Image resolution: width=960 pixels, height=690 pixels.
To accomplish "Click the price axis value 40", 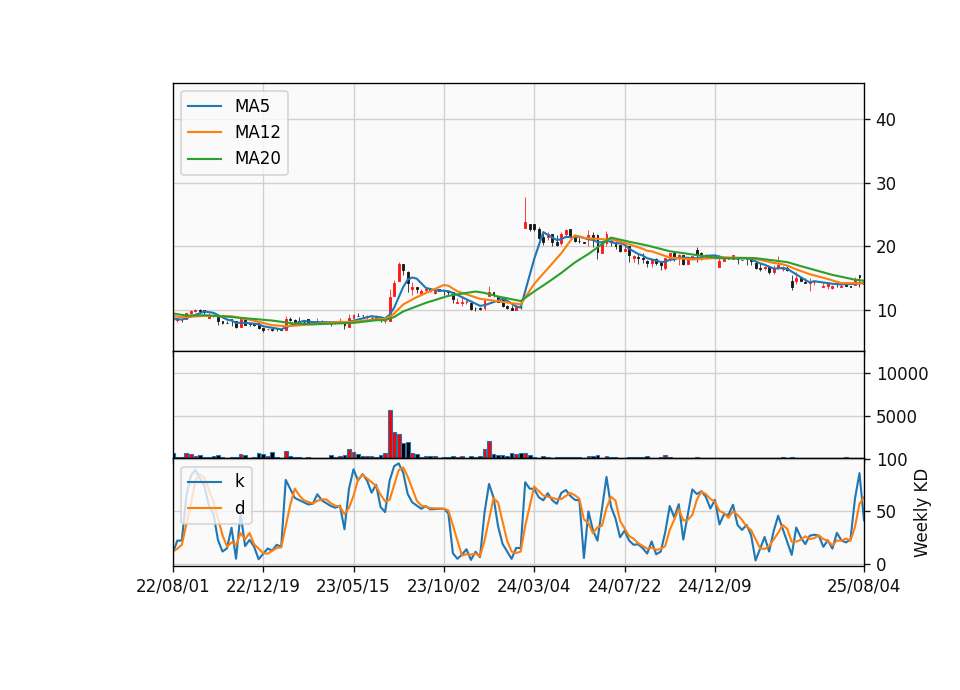I will pyautogui.click(x=886, y=120).
